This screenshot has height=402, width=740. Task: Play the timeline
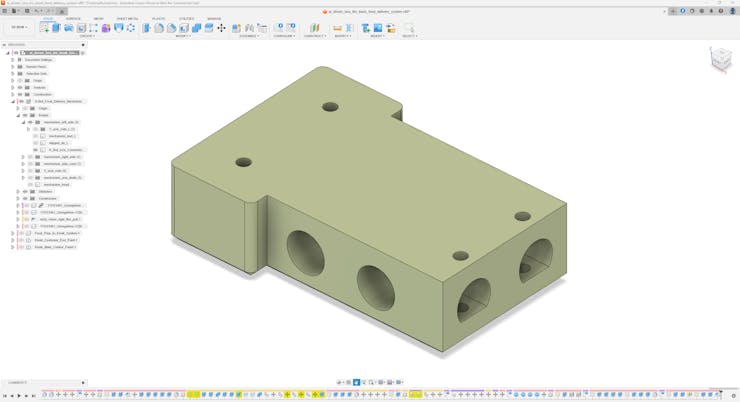pyautogui.click(x=19, y=395)
